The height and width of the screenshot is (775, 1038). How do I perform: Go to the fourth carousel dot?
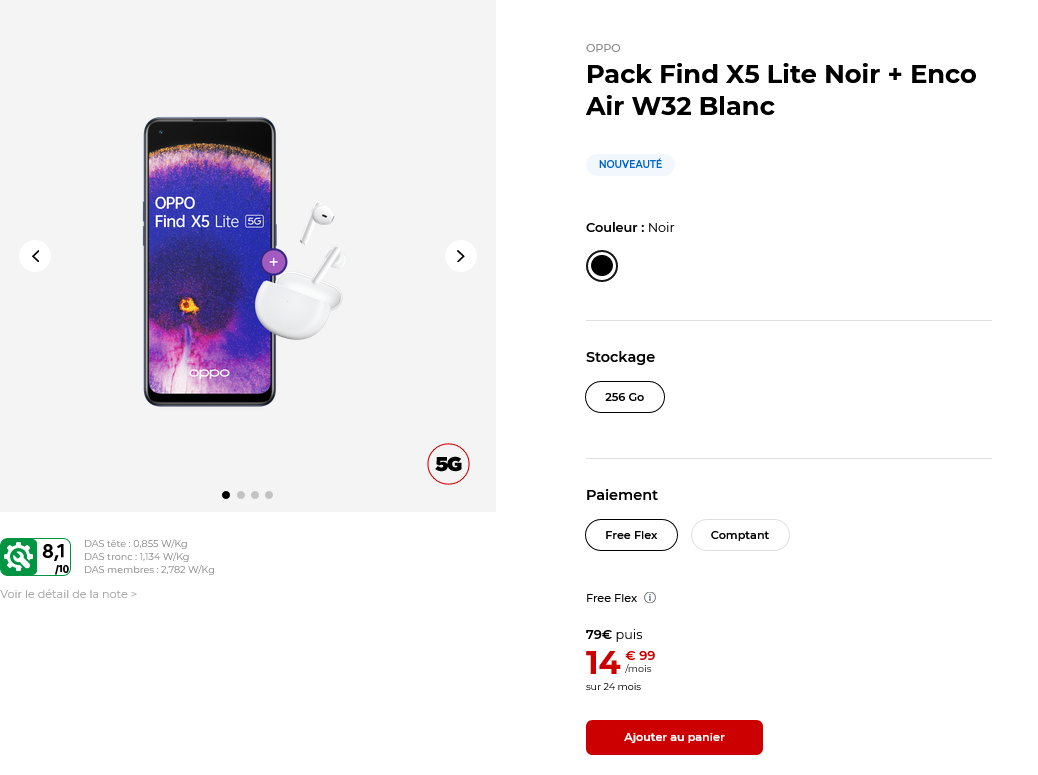pyautogui.click(x=269, y=495)
